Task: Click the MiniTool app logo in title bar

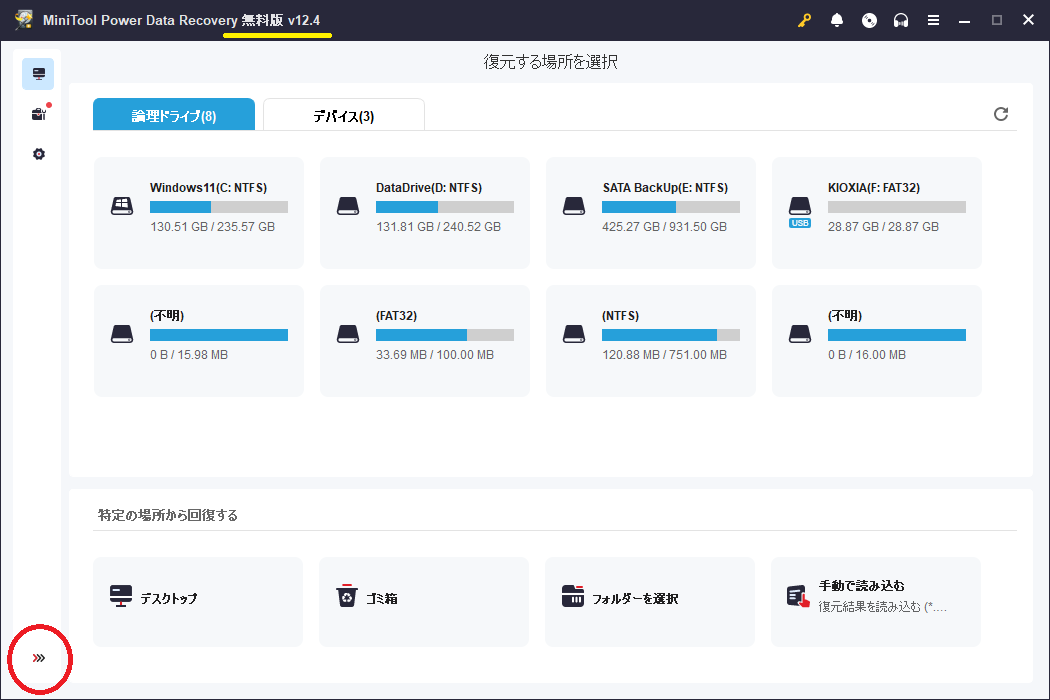Action: point(24,20)
